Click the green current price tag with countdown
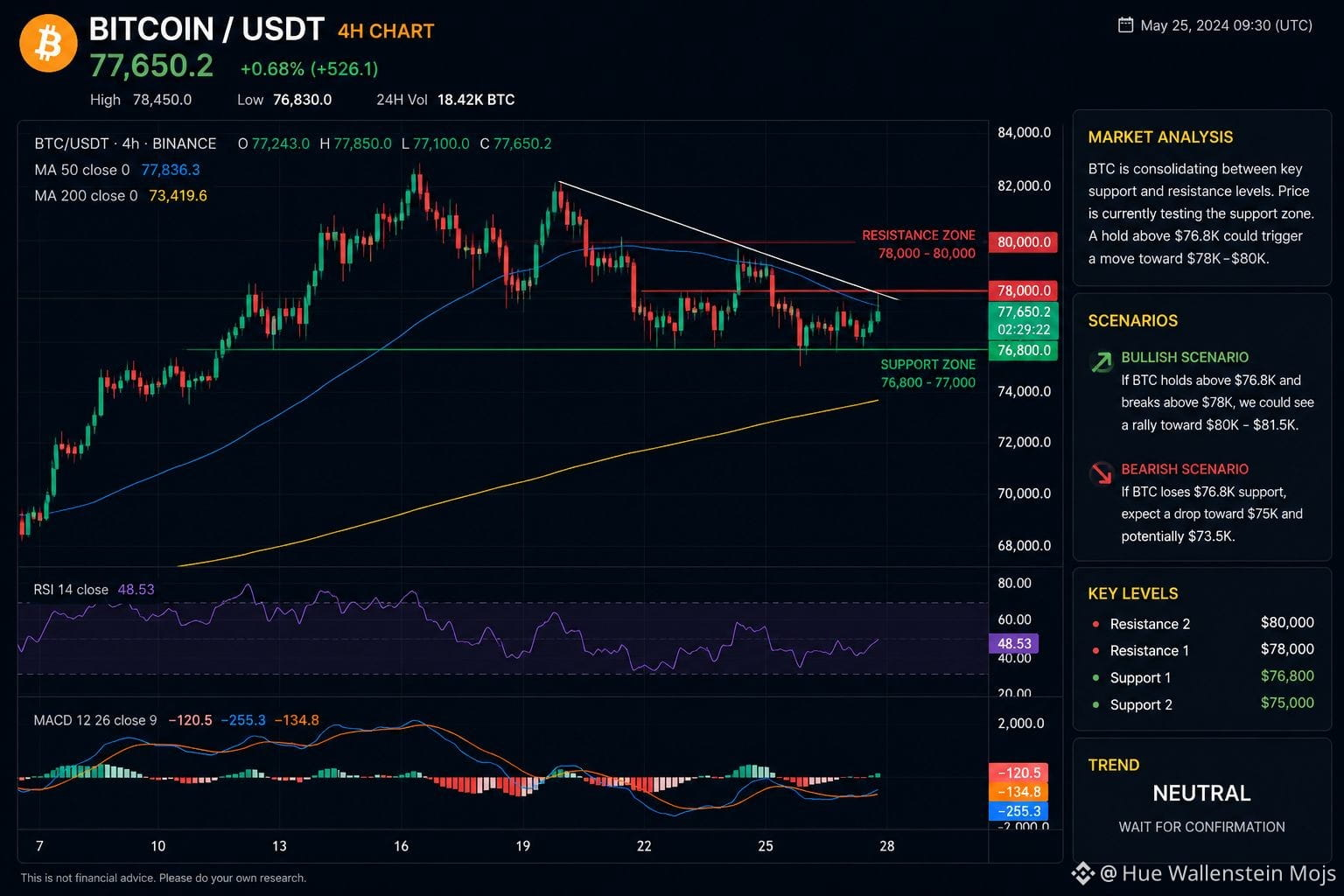 [1023, 320]
